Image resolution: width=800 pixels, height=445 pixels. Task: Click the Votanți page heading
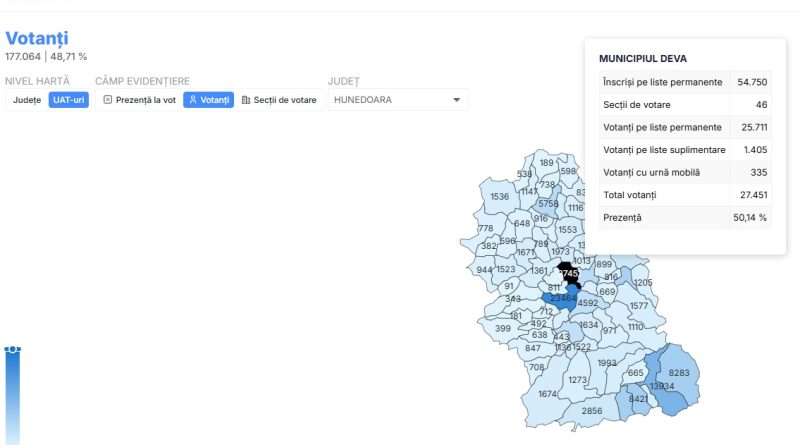click(37, 38)
